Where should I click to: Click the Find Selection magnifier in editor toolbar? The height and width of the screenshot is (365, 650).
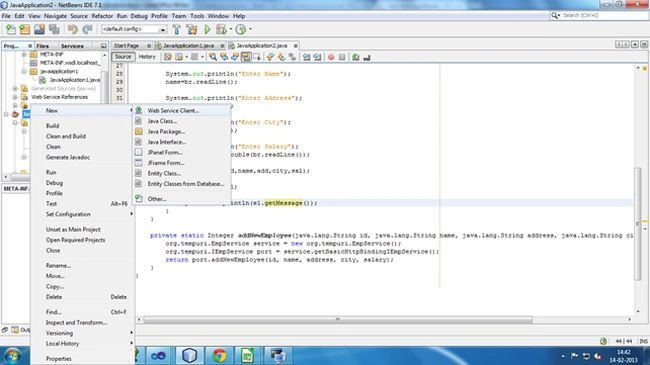click(x=213, y=57)
